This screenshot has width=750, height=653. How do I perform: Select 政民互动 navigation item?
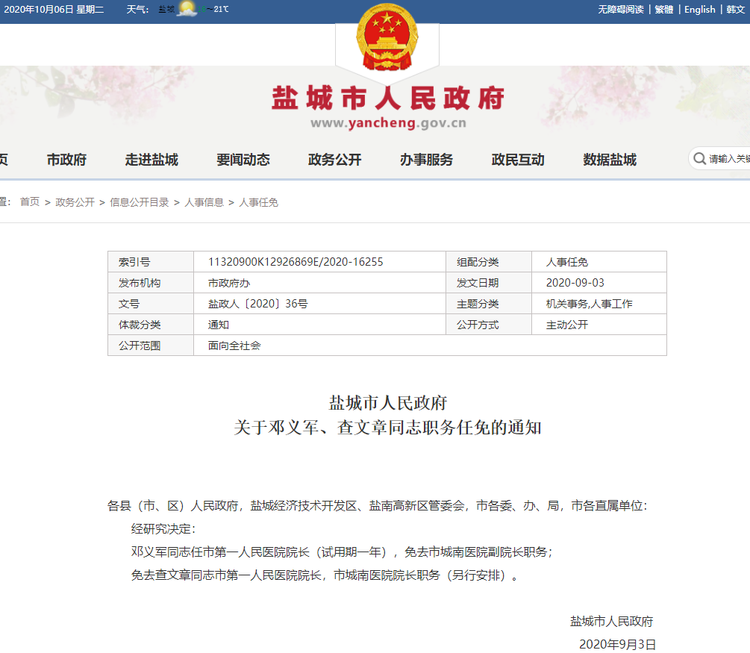(x=518, y=159)
